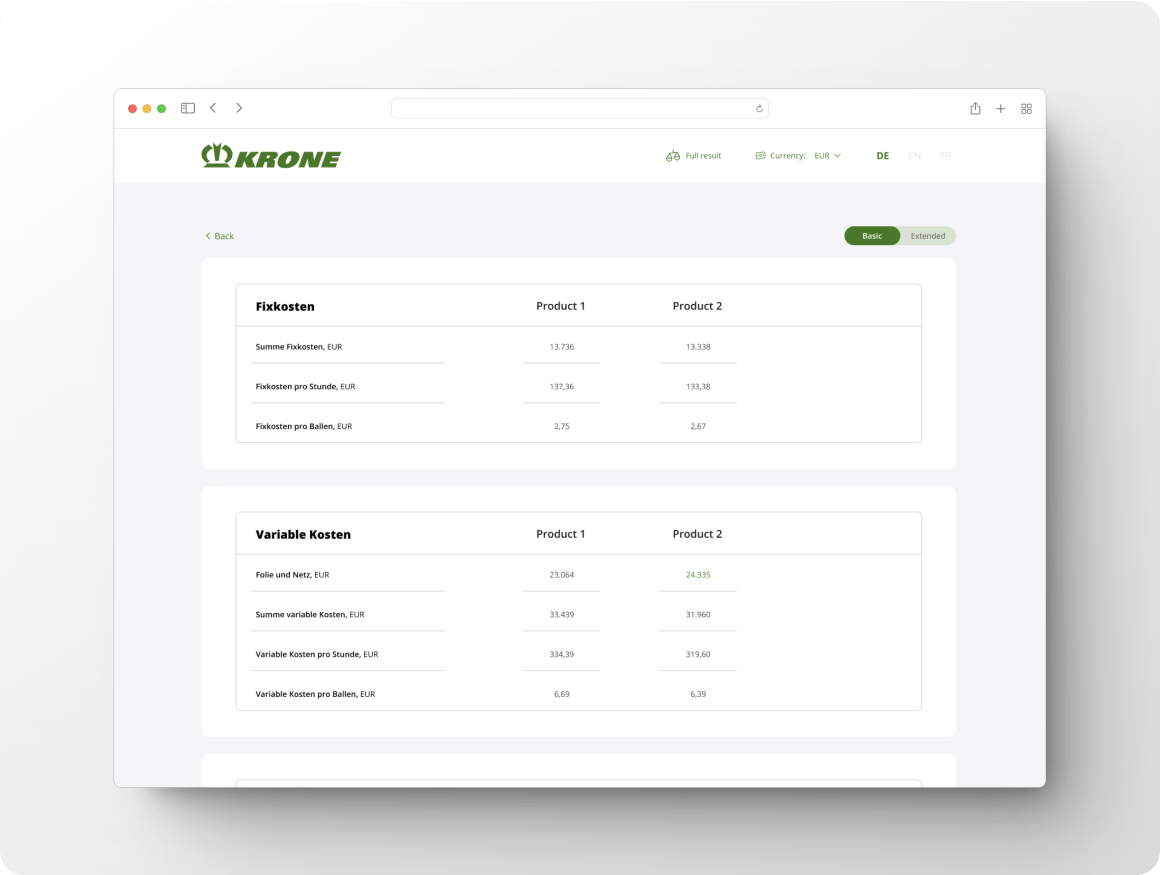
Task: Select FR language option
Action: pyautogui.click(x=945, y=156)
